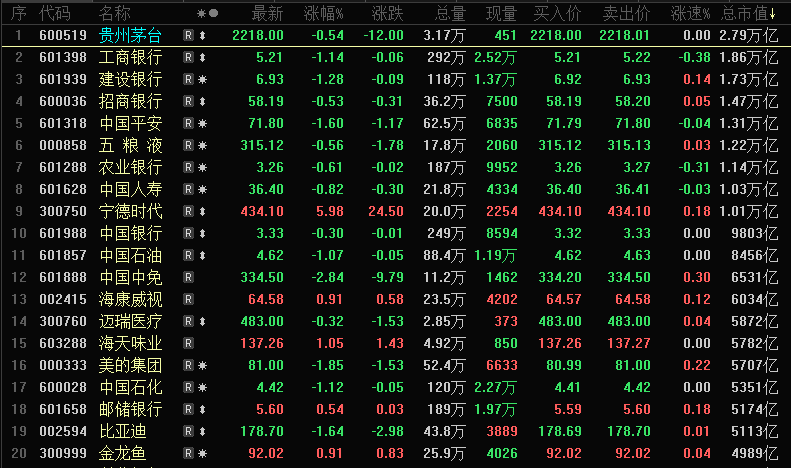Screen dimensions: 791x468
Task: Click the R icon for 金龙鱼
Action: click(188, 453)
